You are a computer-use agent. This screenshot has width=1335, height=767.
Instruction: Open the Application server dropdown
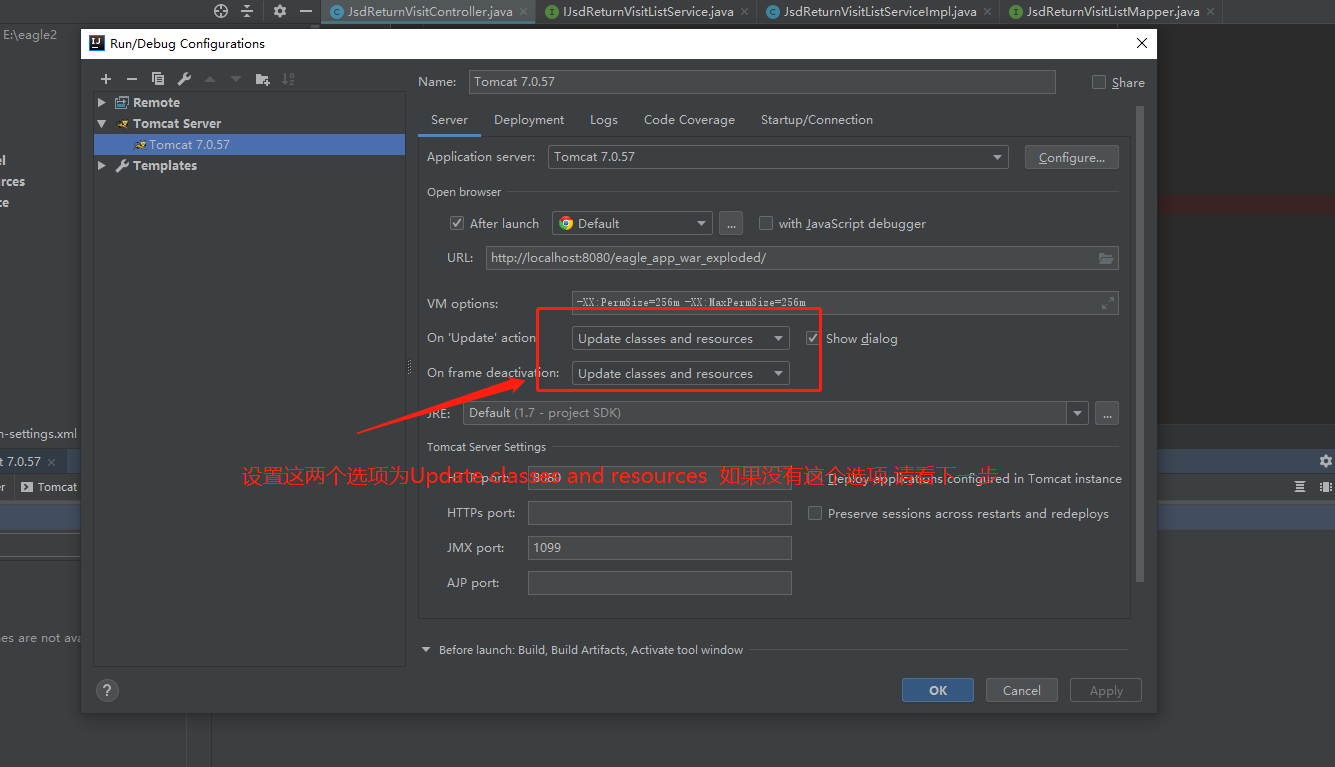pos(996,157)
